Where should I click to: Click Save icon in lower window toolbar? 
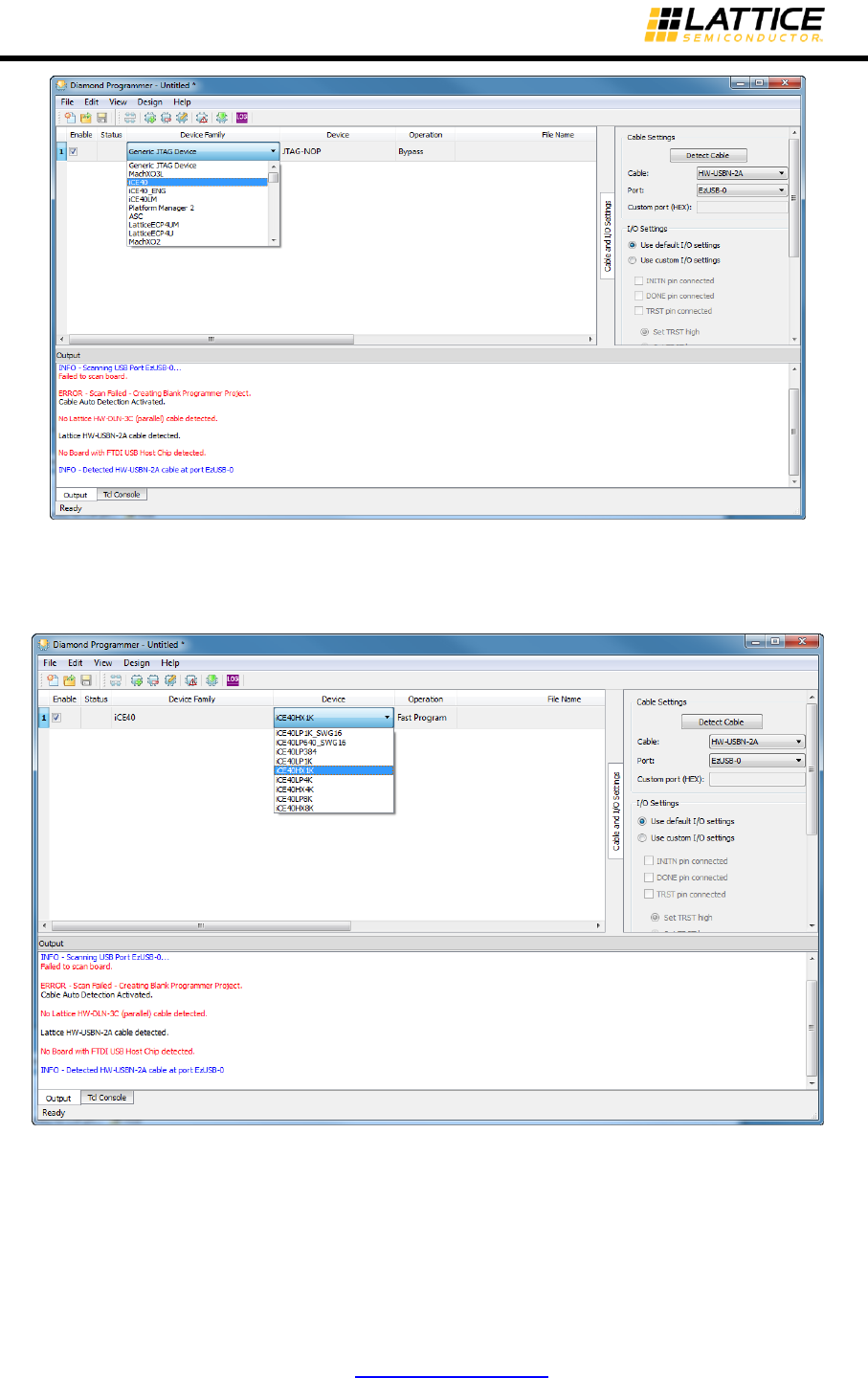tap(86, 680)
